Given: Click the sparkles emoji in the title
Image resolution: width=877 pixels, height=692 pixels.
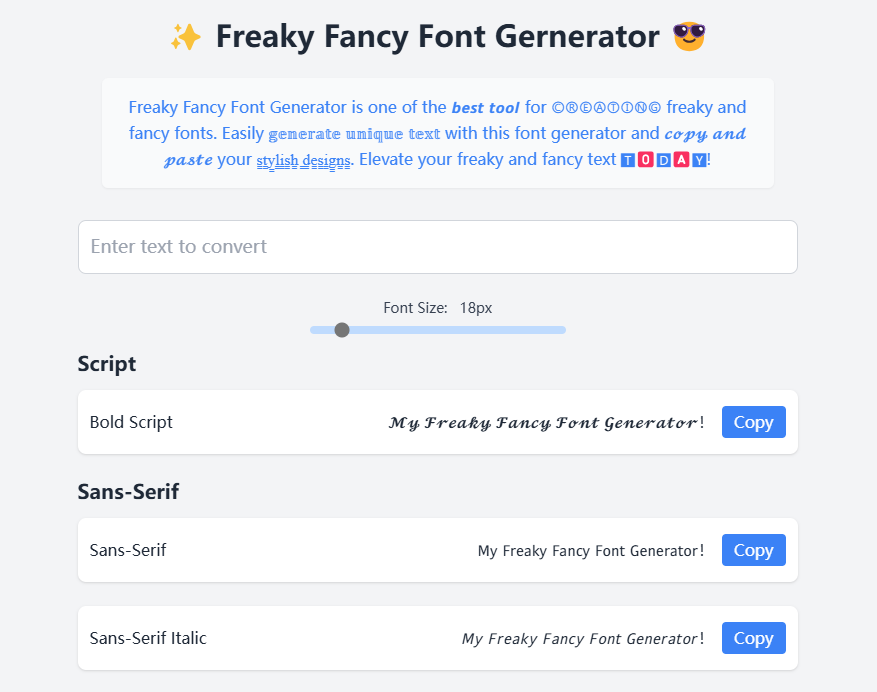Looking at the screenshot, I should click(186, 37).
